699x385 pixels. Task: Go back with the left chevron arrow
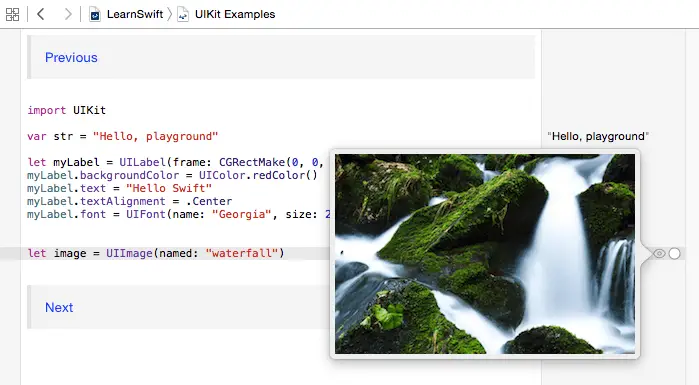pos(41,14)
